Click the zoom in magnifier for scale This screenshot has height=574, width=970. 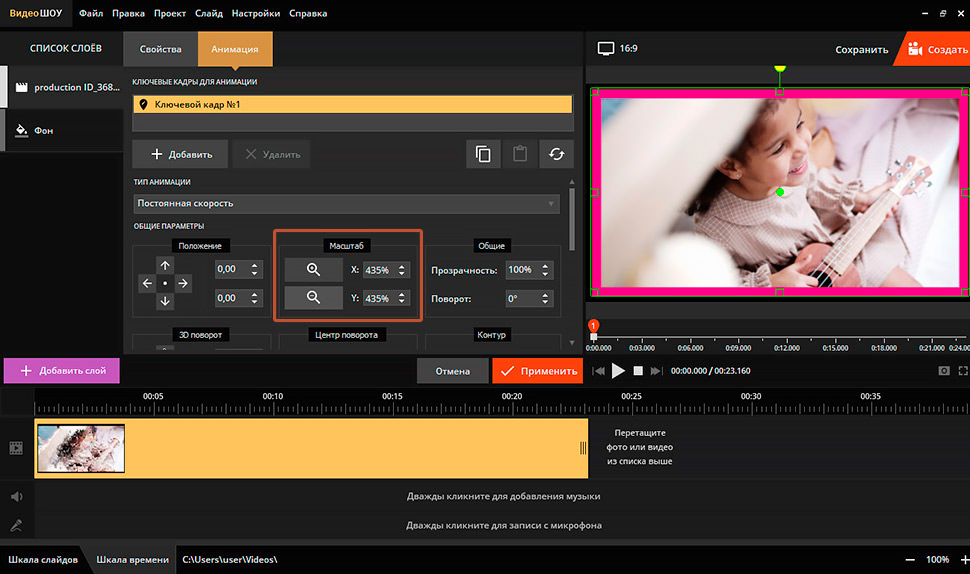coord(313,270)
